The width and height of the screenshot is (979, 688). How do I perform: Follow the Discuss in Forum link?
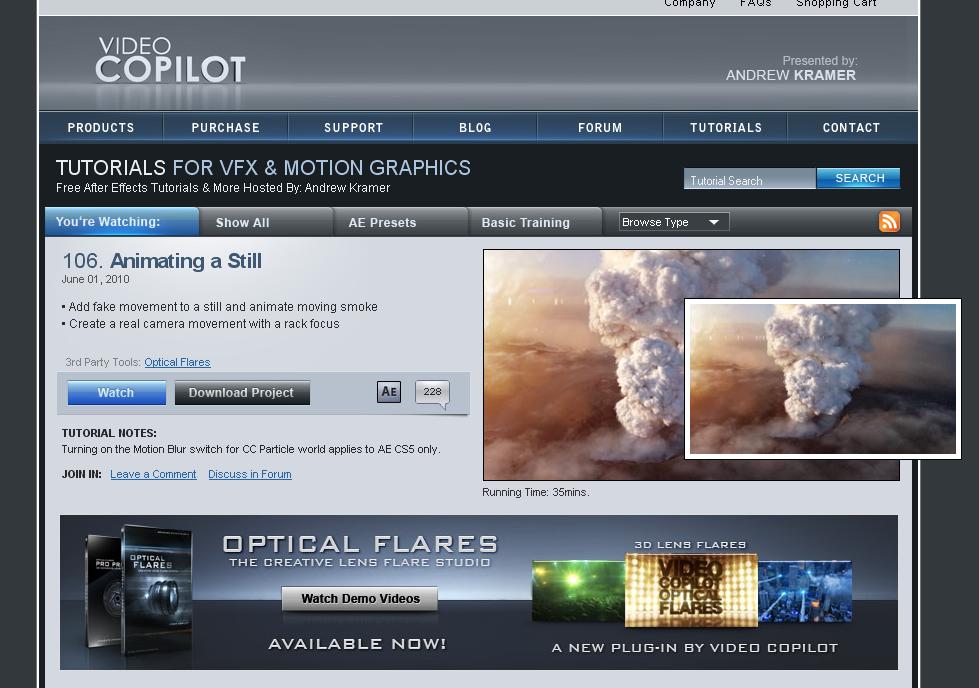tap(250, 474)
